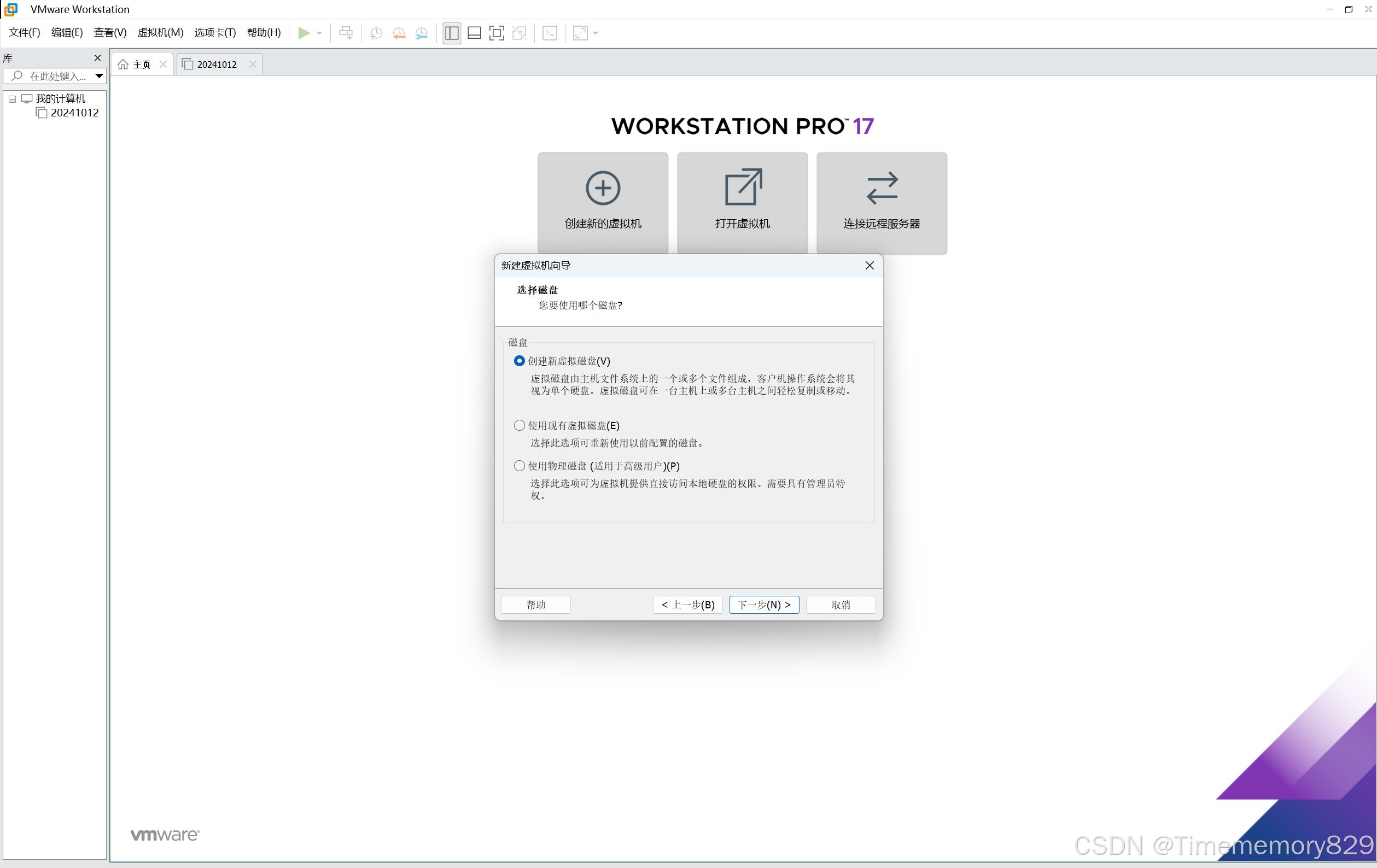Open the 编辑(E) menu

click(x=67, y=33)
